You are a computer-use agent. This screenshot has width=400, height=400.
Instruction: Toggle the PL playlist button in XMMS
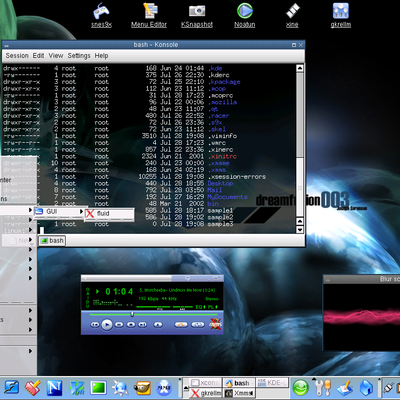[x=213, y=307]
